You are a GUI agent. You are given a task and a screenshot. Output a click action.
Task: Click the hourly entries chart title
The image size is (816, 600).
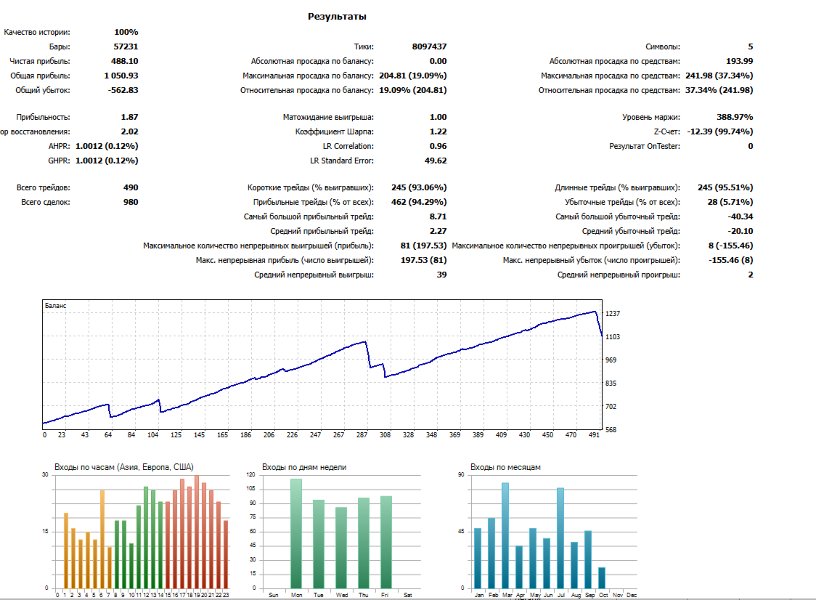pyautogui.click(x=124, y=467)
